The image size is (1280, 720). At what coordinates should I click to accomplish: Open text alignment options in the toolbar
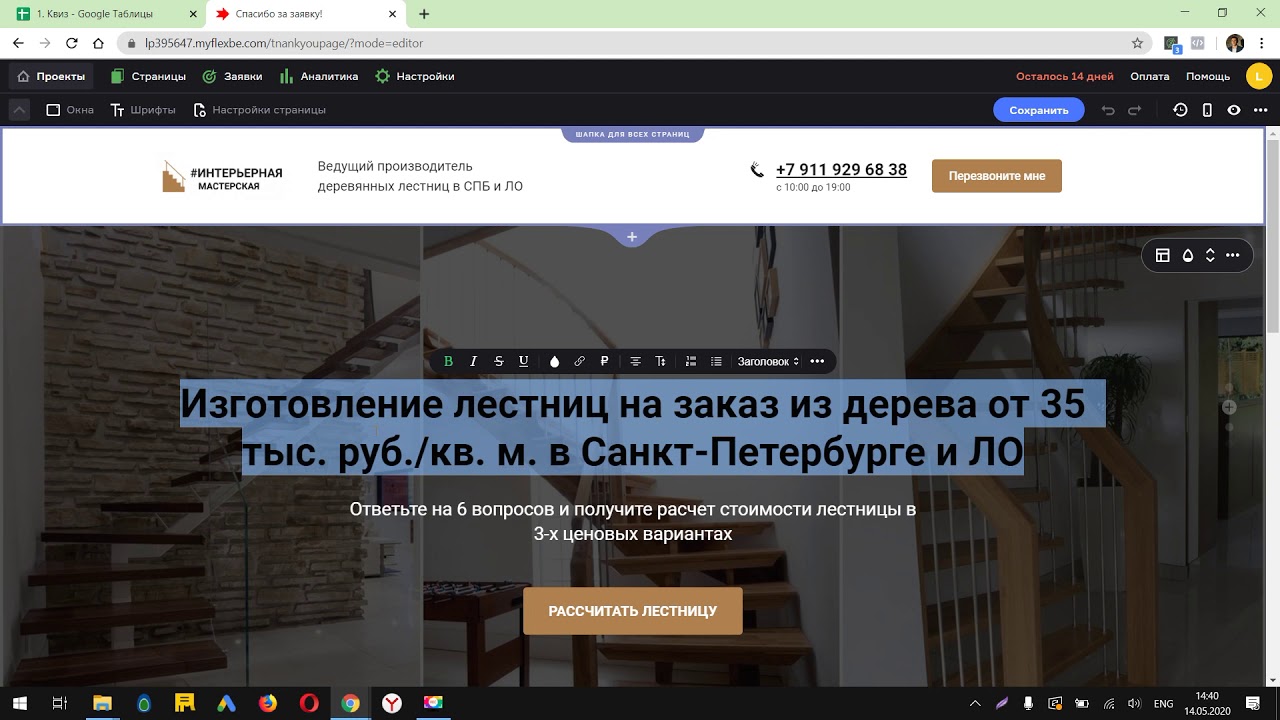click(635, 361)
